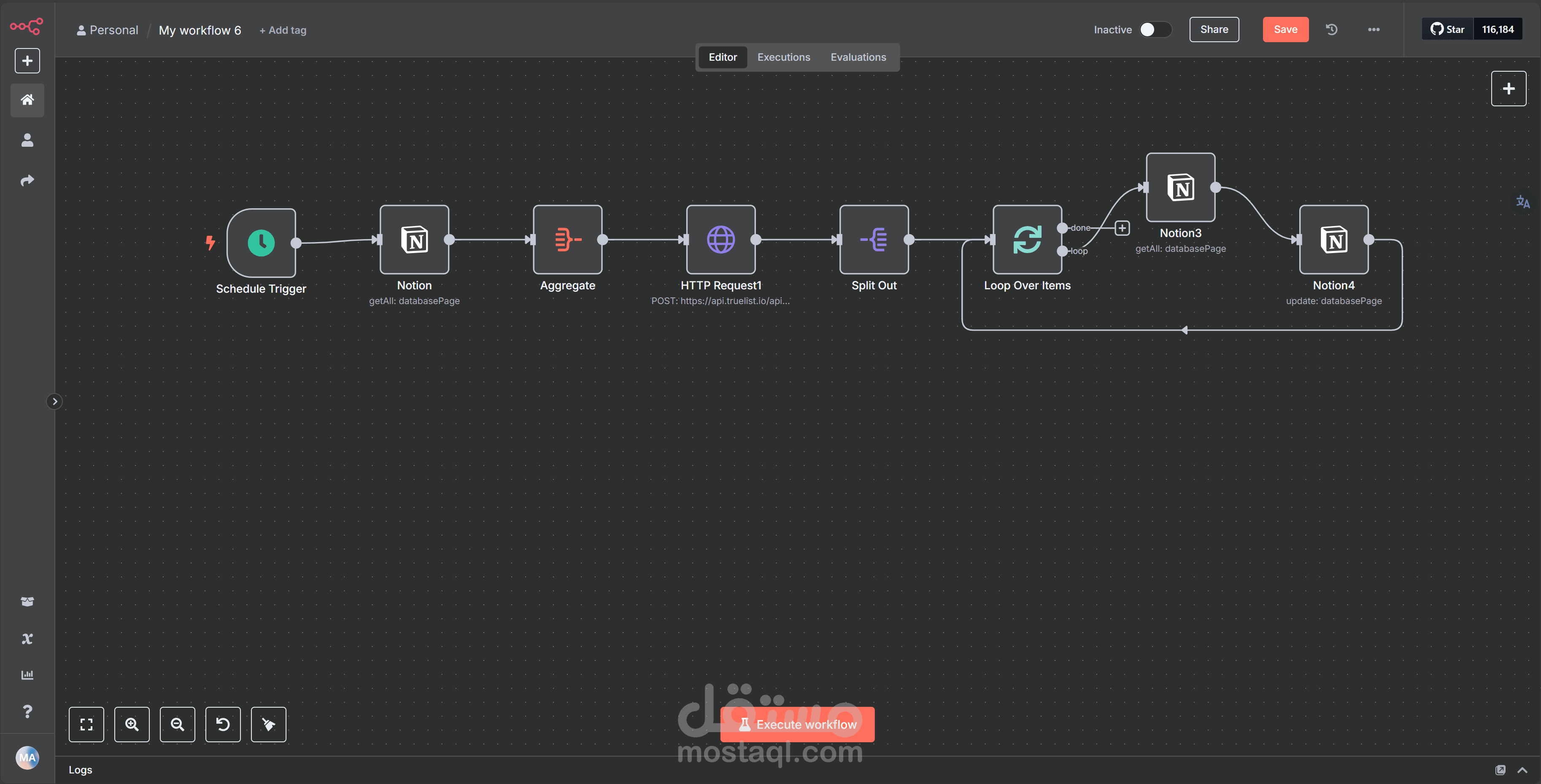The image size is (1541, 784).
Task: Open the Personal user icon in sidebar
Action: [27, 140]
